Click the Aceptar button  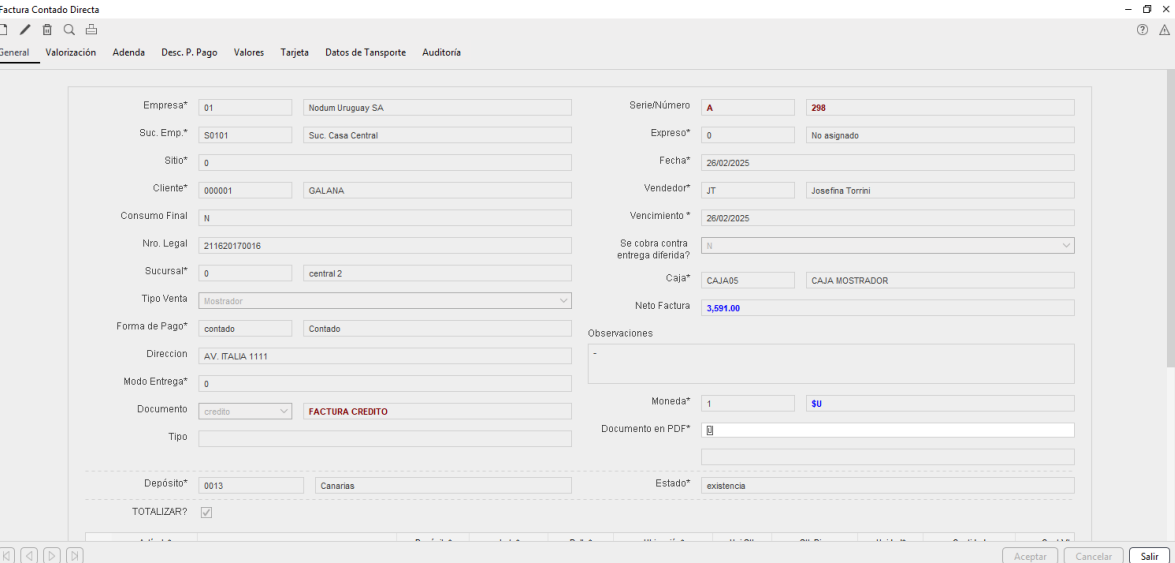coord(1030,556)
